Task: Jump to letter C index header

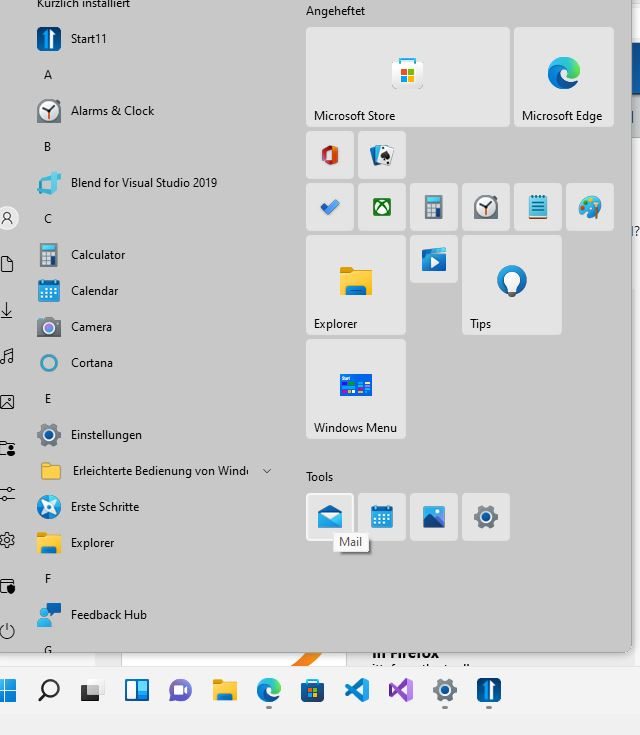Action: 48,219
